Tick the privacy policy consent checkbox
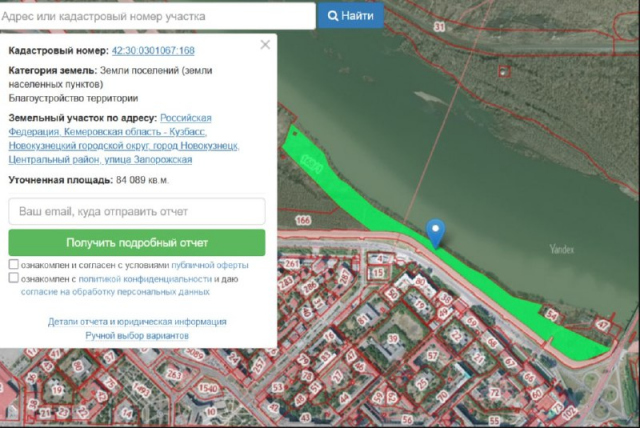The height and width of the screenshot is (428, 640). (13, 279)
